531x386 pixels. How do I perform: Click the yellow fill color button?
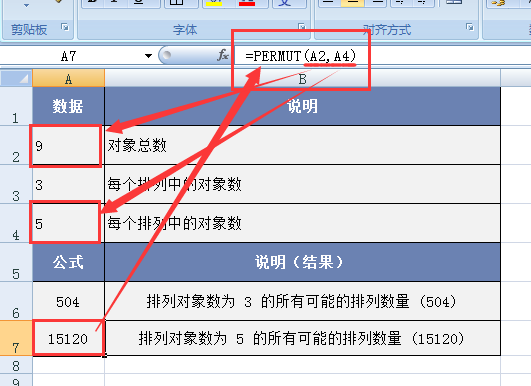coord(214,3)
